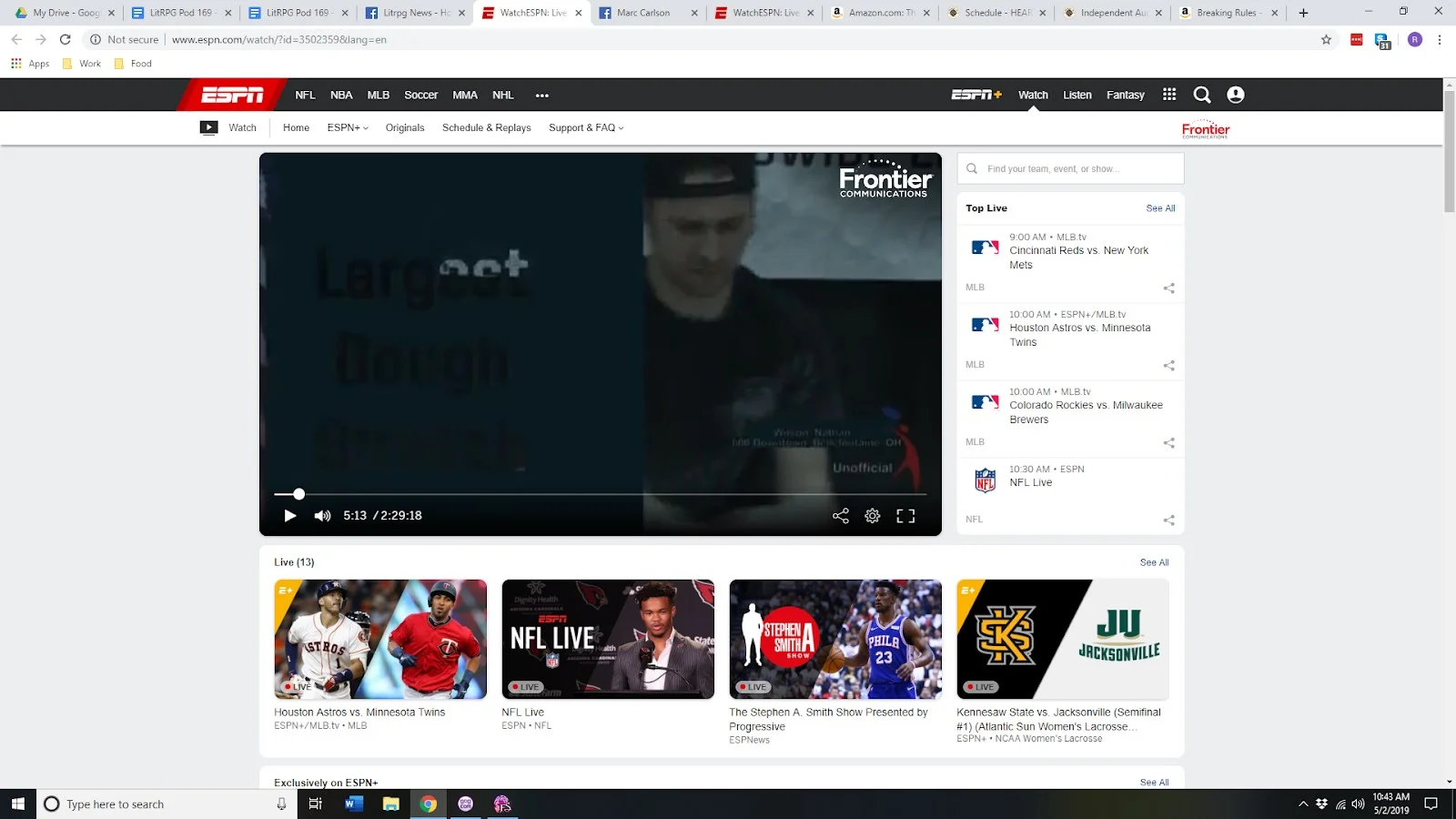
Task: Share Colorado Rockies vs. Milwaukee Brewers listing
Action: point(1169,443)
